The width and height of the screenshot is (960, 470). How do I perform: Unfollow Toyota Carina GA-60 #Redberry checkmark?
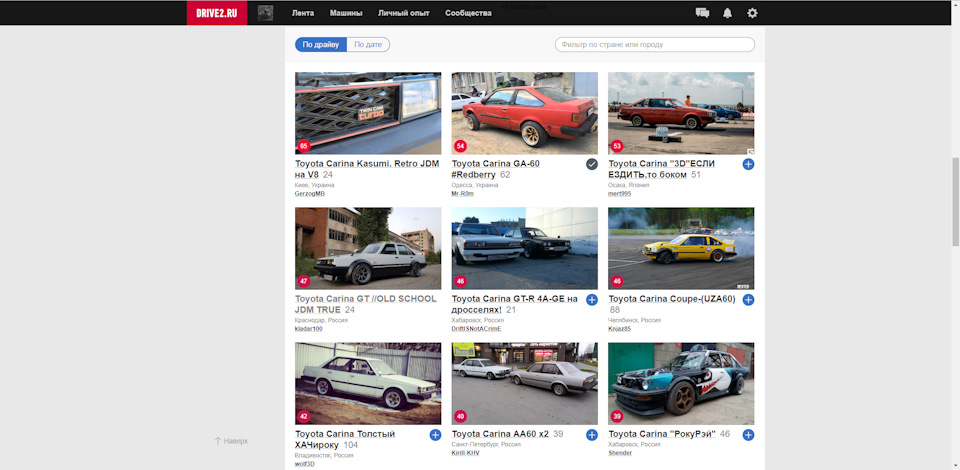tap(591, 164)
